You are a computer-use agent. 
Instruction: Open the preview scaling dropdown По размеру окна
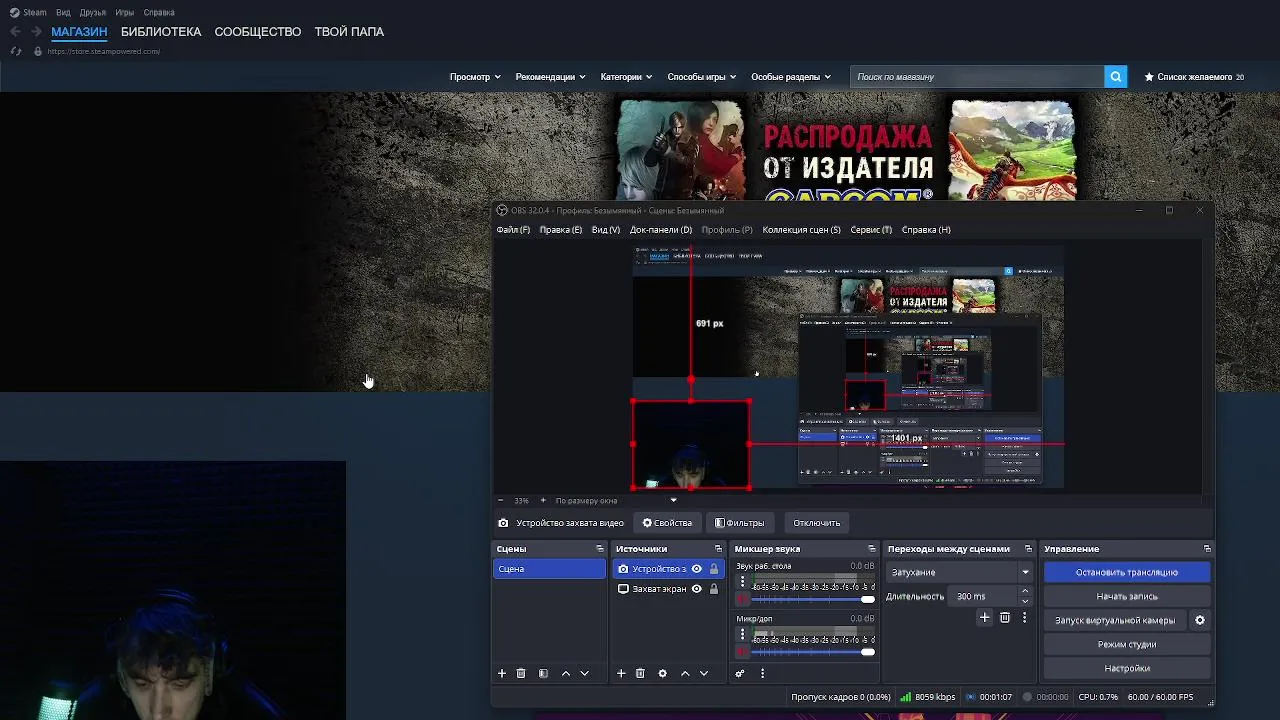point(617,500)
